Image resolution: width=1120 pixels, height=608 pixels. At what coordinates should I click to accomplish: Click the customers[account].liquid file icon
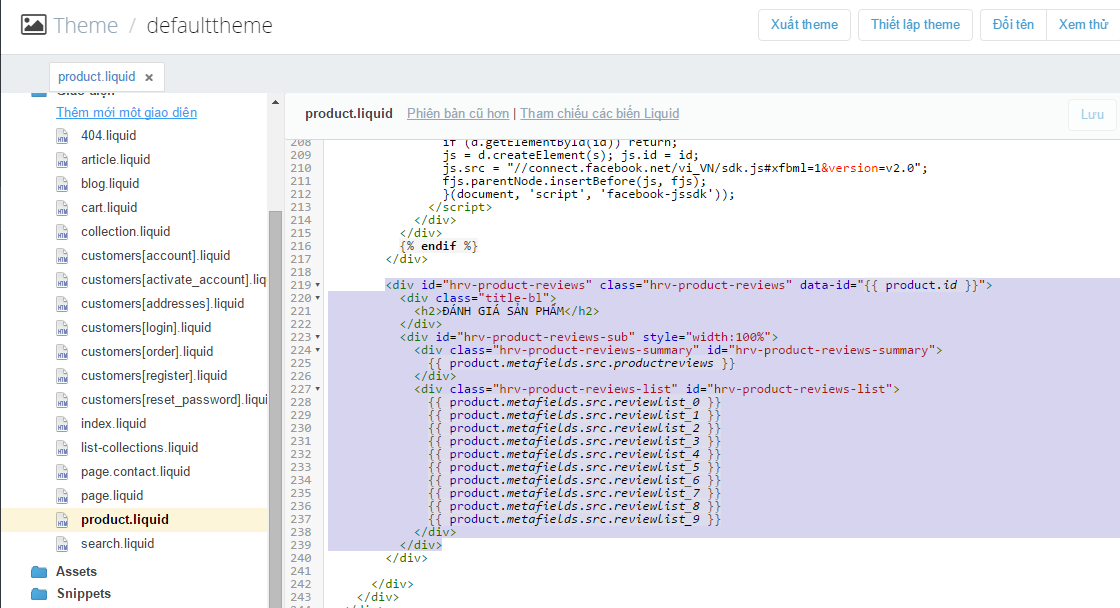pyautogui.click(x=63, y=256)
